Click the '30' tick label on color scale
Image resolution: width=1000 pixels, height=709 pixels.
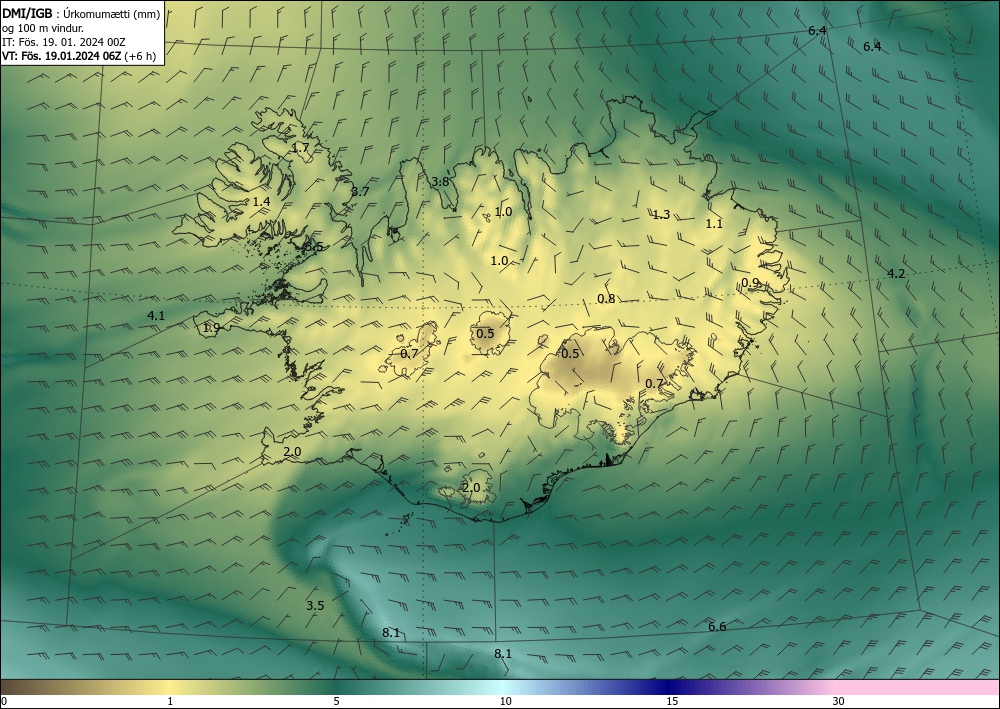click(839, 702)
